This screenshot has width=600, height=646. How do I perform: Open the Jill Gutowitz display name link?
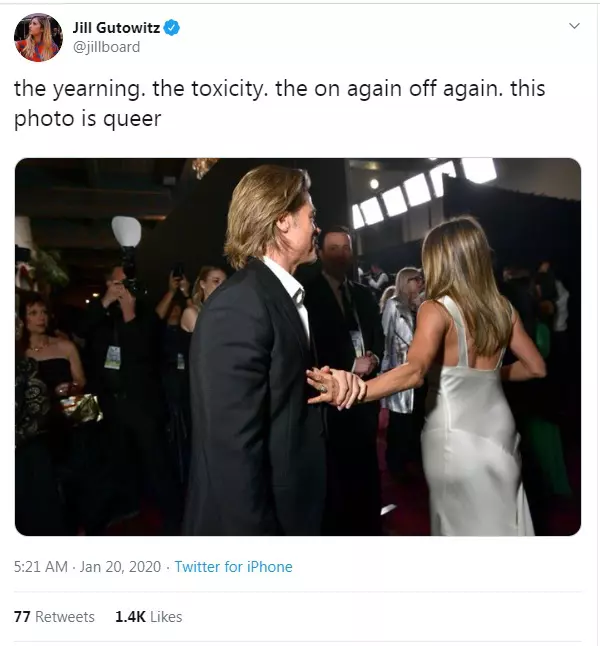coord(115,28)
